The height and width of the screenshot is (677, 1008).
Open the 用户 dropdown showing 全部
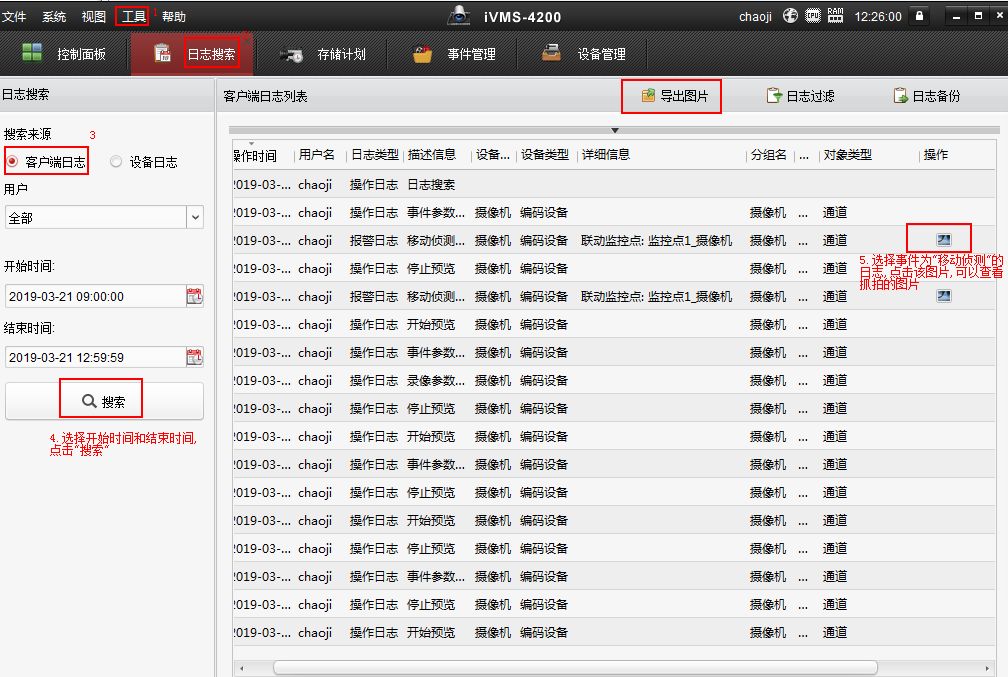tap(104, 217)
